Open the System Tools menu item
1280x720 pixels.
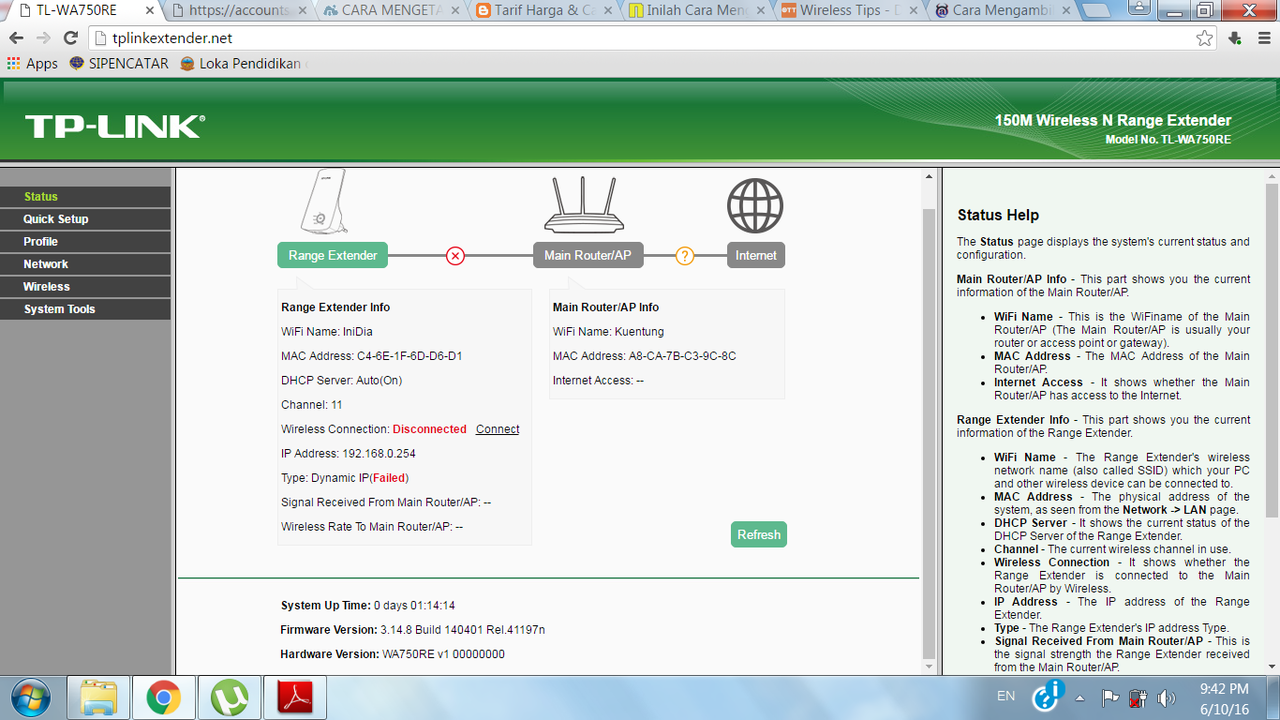[85, 309]
